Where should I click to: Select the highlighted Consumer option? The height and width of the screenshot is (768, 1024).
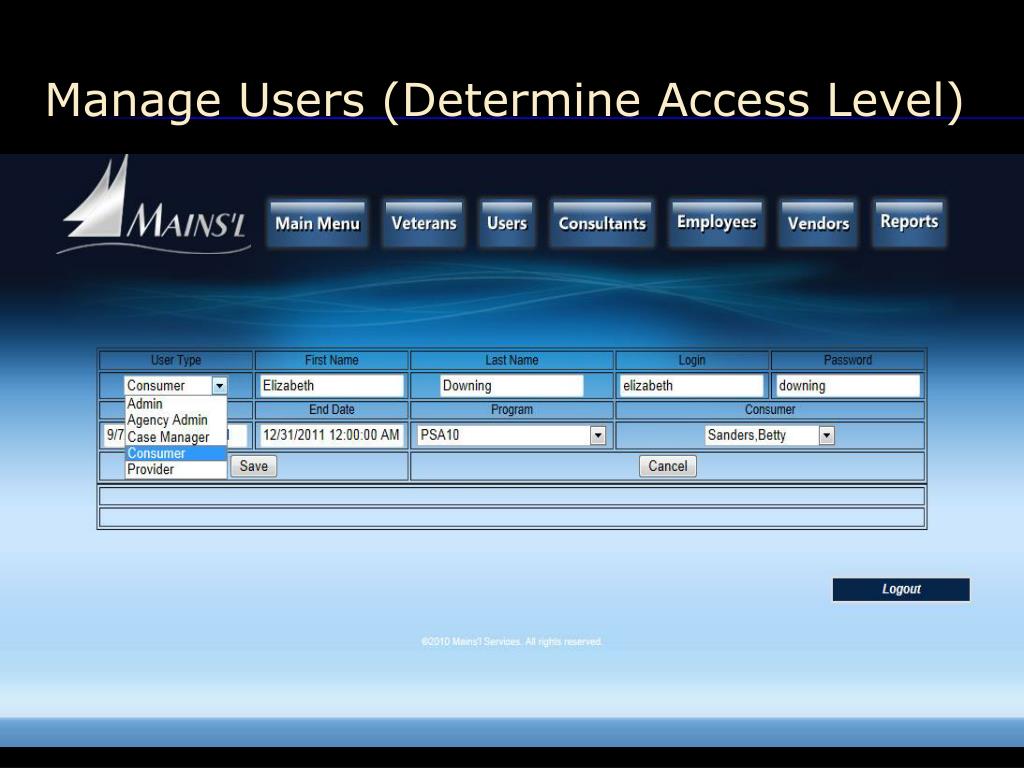(x=176, y=453)
